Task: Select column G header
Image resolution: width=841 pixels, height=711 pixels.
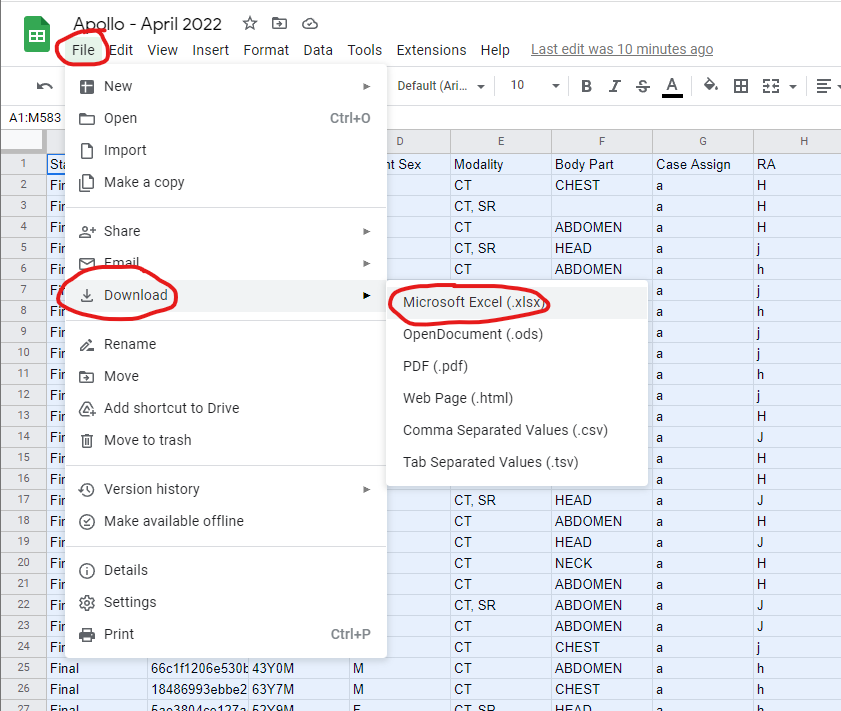Action: pyautogui.click(x=703, y=142)
